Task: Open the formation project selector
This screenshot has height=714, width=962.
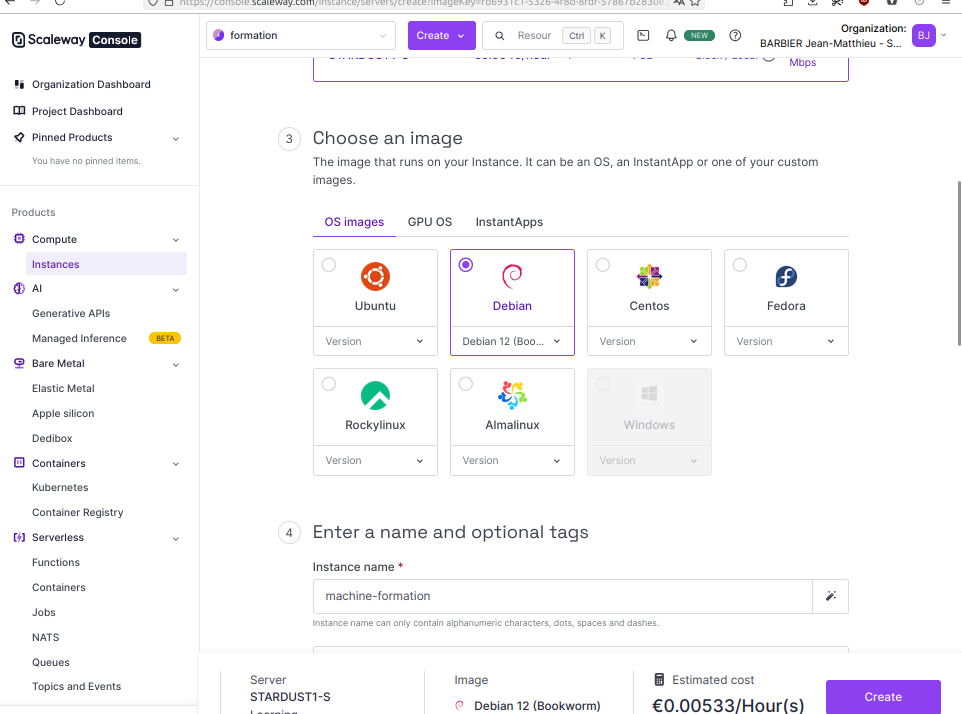Action: coord(301,36)
